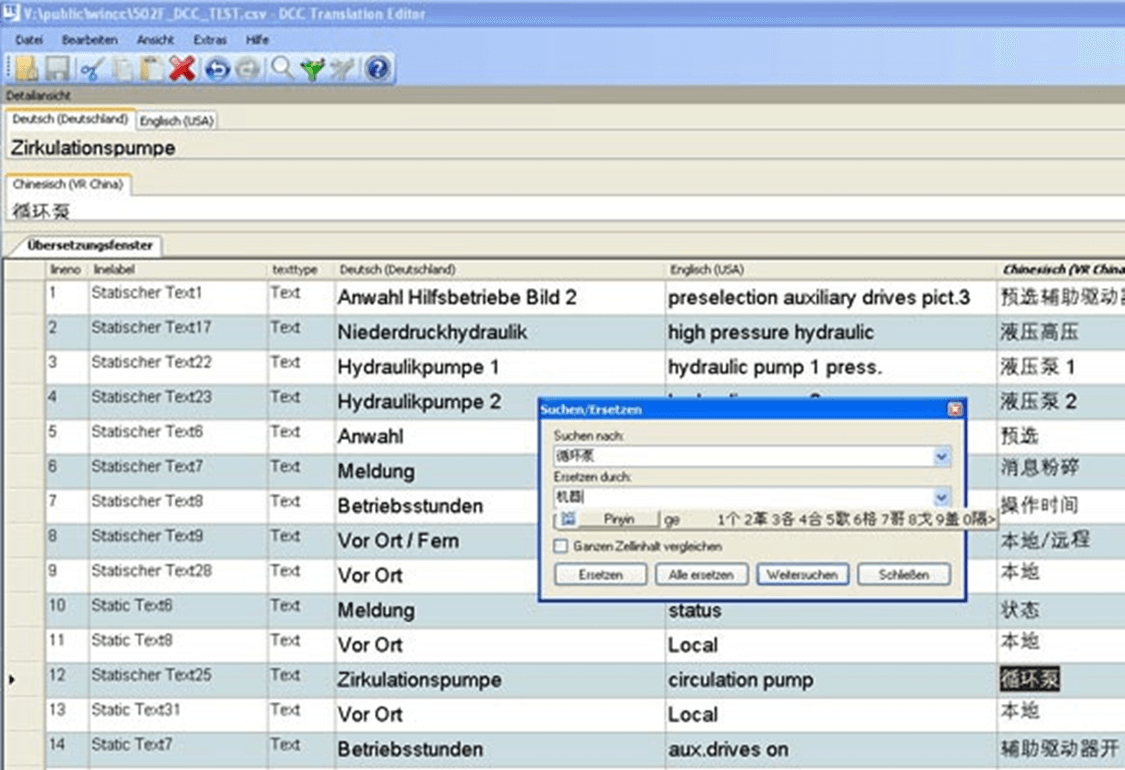The image size is (1125, 770).
Task: Click the blue Undo arrow icon
Action: coord(216,68)
